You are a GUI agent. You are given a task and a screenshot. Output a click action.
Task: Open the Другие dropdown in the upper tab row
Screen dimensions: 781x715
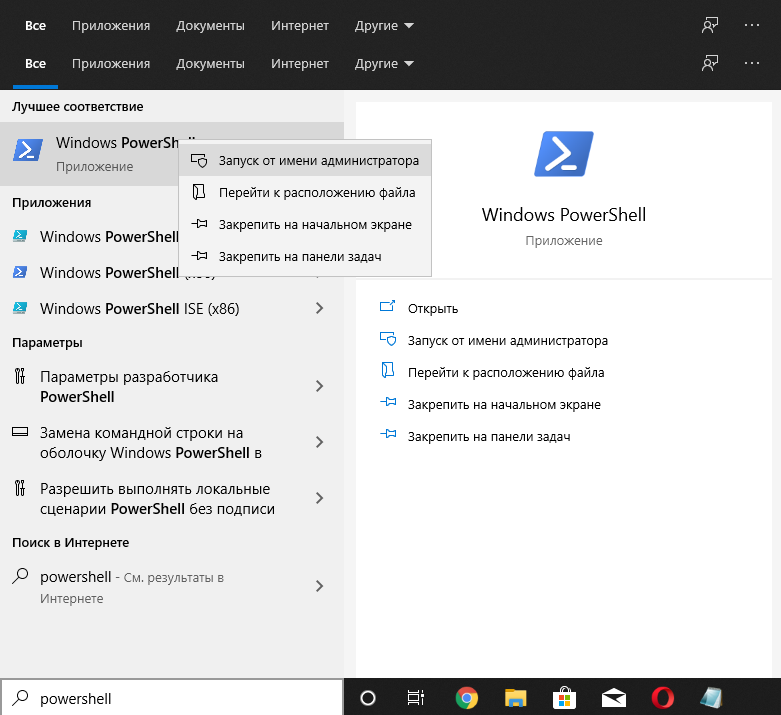click(x=384, y=25)
